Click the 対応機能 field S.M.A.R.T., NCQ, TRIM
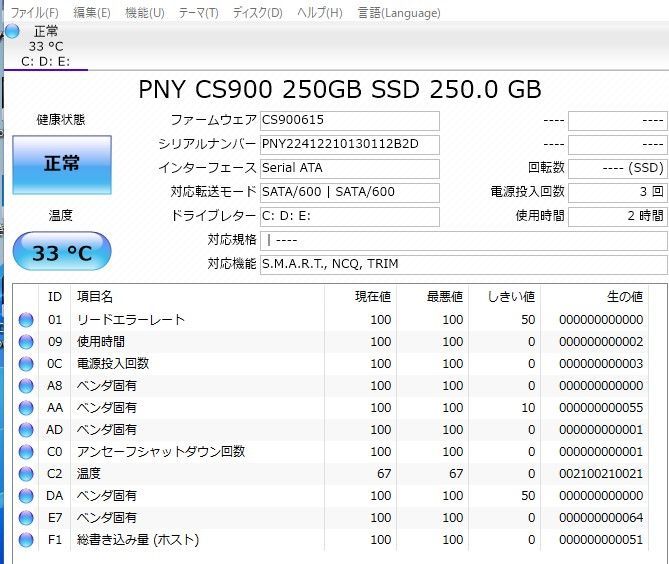 click(464, 265)
